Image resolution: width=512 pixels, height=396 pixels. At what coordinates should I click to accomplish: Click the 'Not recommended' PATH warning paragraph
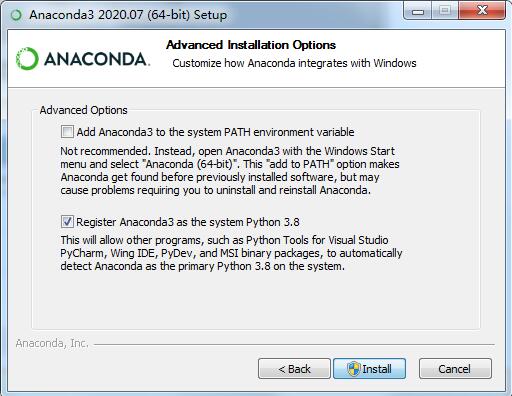tap(230, 171)
